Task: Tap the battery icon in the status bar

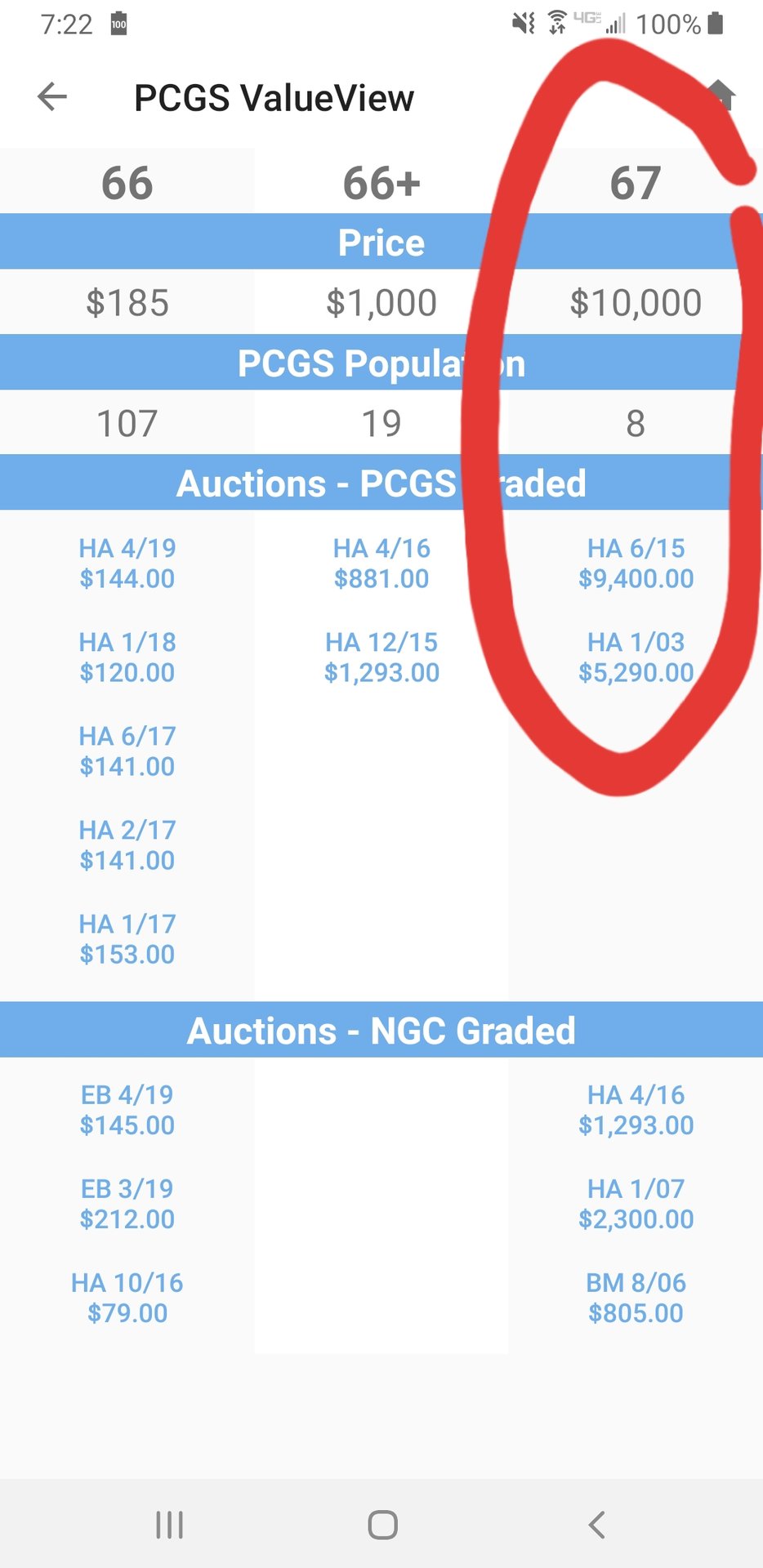Action: pos(716,24)
